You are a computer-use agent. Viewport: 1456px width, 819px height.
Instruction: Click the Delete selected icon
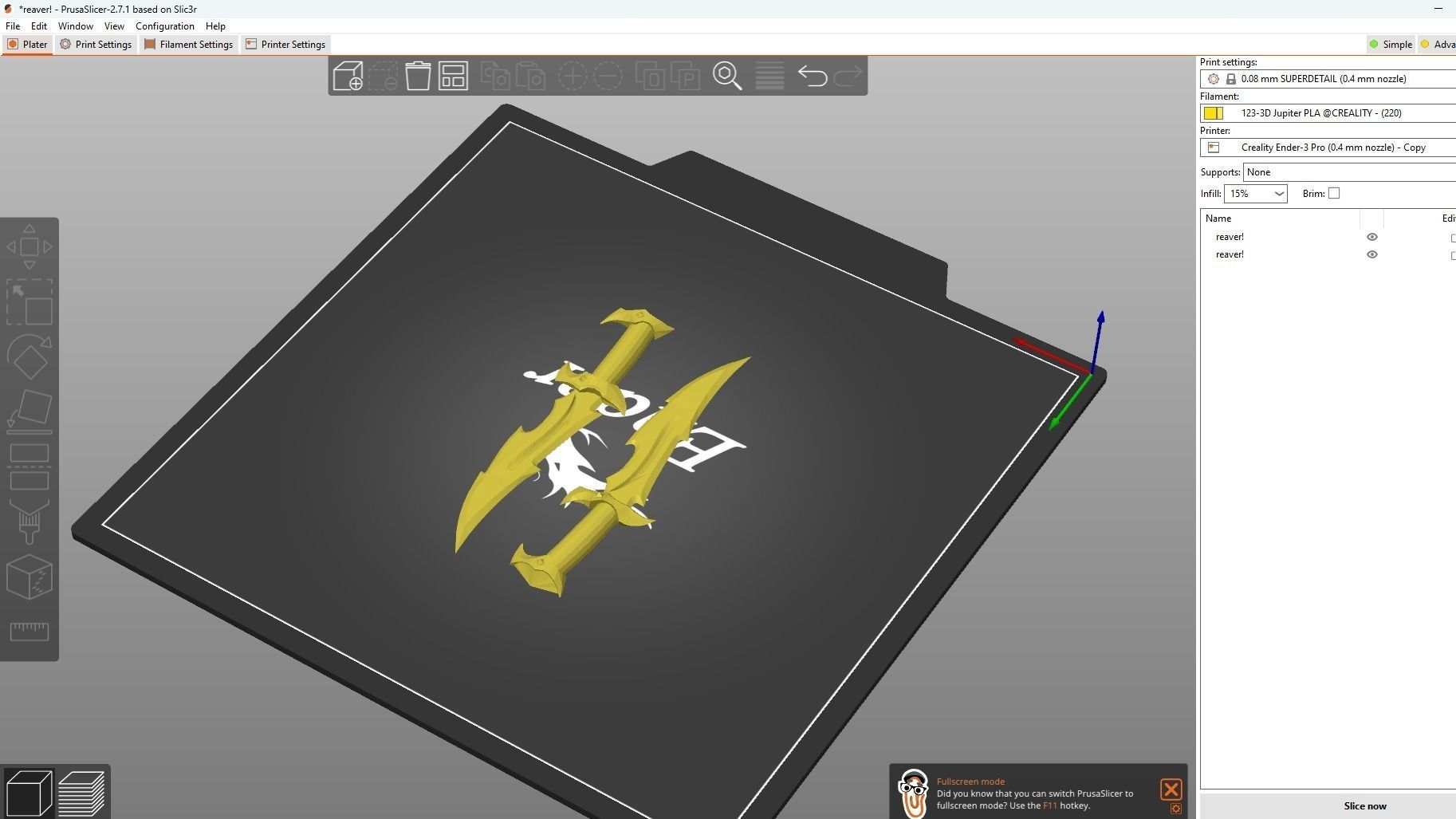pos(383,76)
